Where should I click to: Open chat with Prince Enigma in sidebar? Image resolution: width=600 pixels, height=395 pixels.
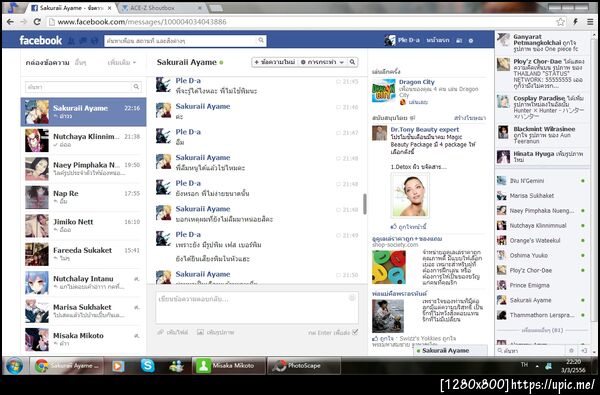click(542, 285)
